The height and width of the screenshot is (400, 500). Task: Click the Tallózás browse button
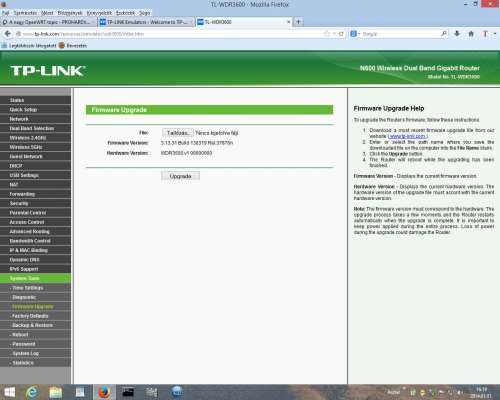(178, 133)
